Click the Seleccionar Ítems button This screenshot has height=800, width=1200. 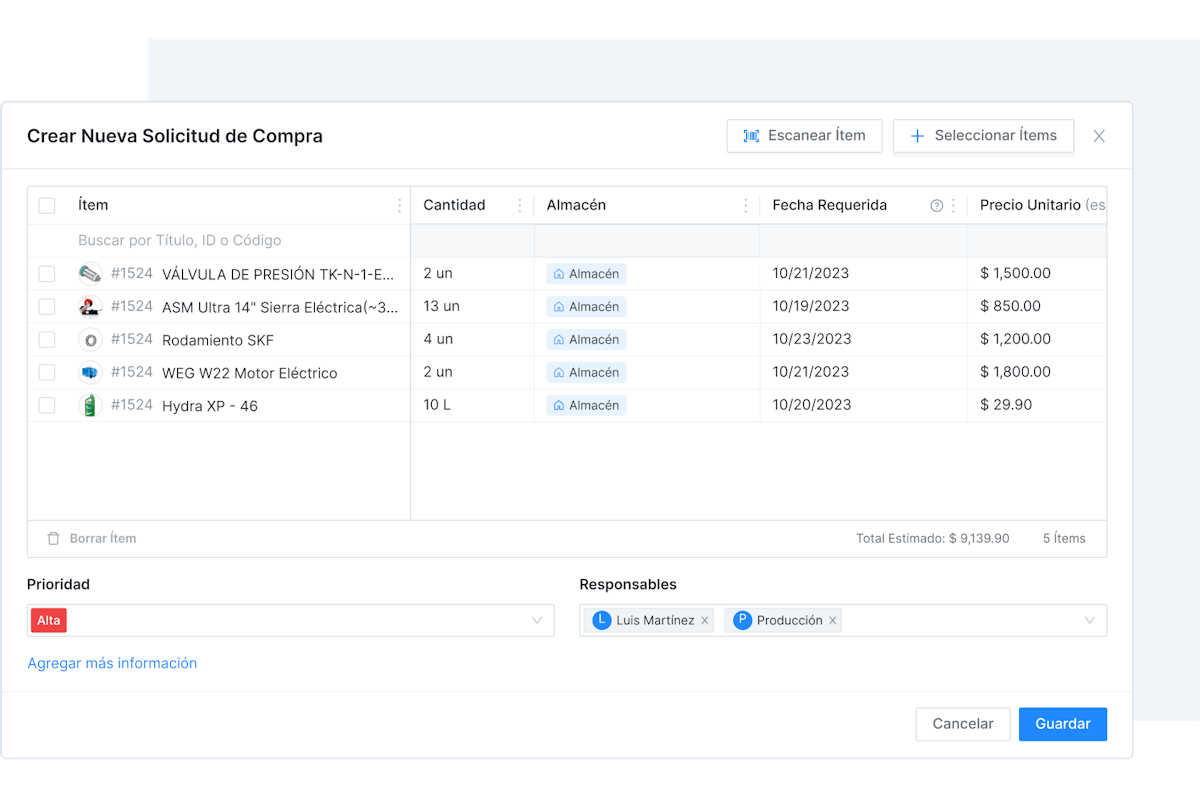click(x=983, y=136)
